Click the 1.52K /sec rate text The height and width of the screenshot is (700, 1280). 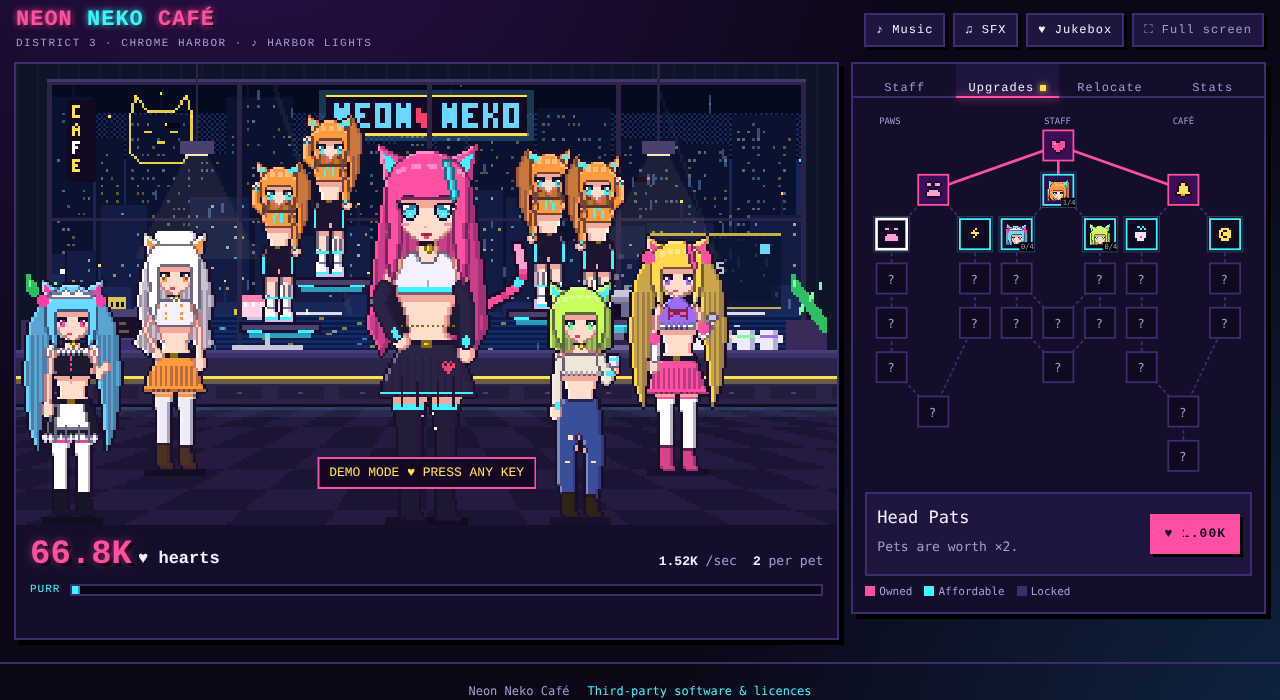point(697,561)
